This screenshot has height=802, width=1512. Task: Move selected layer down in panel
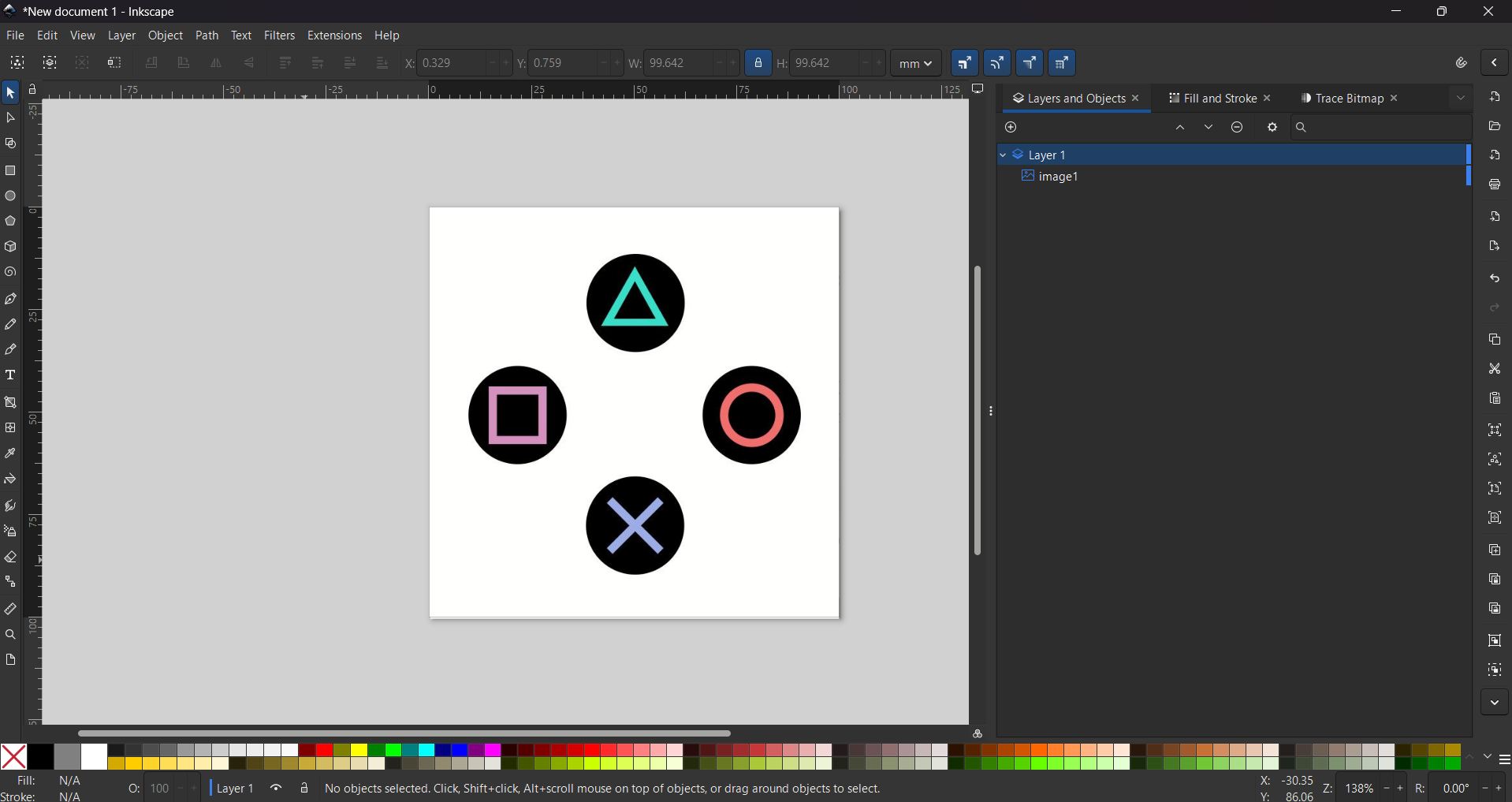(x=1208, y=127)
